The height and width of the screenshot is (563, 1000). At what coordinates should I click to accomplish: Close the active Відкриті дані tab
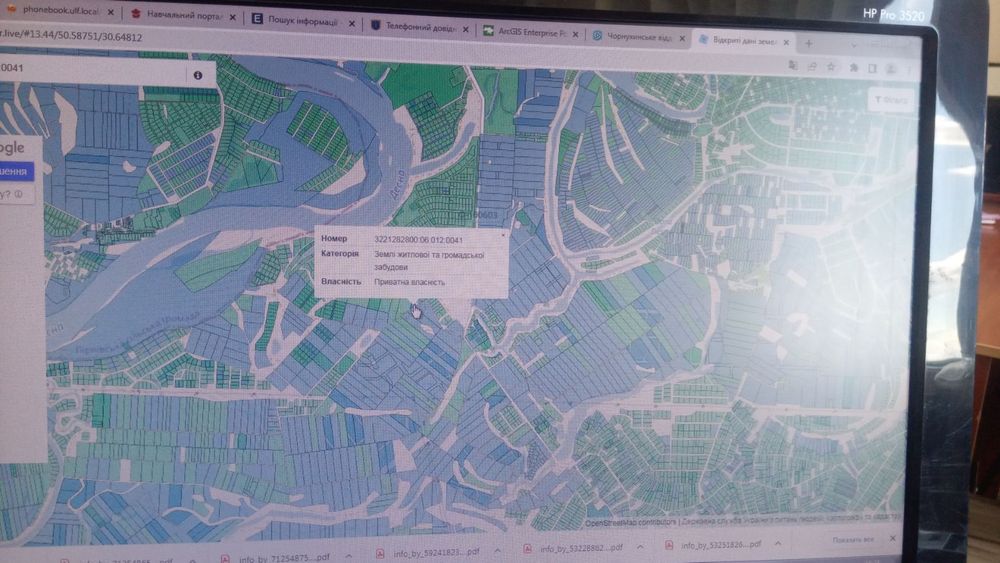[x=786, y=43]
